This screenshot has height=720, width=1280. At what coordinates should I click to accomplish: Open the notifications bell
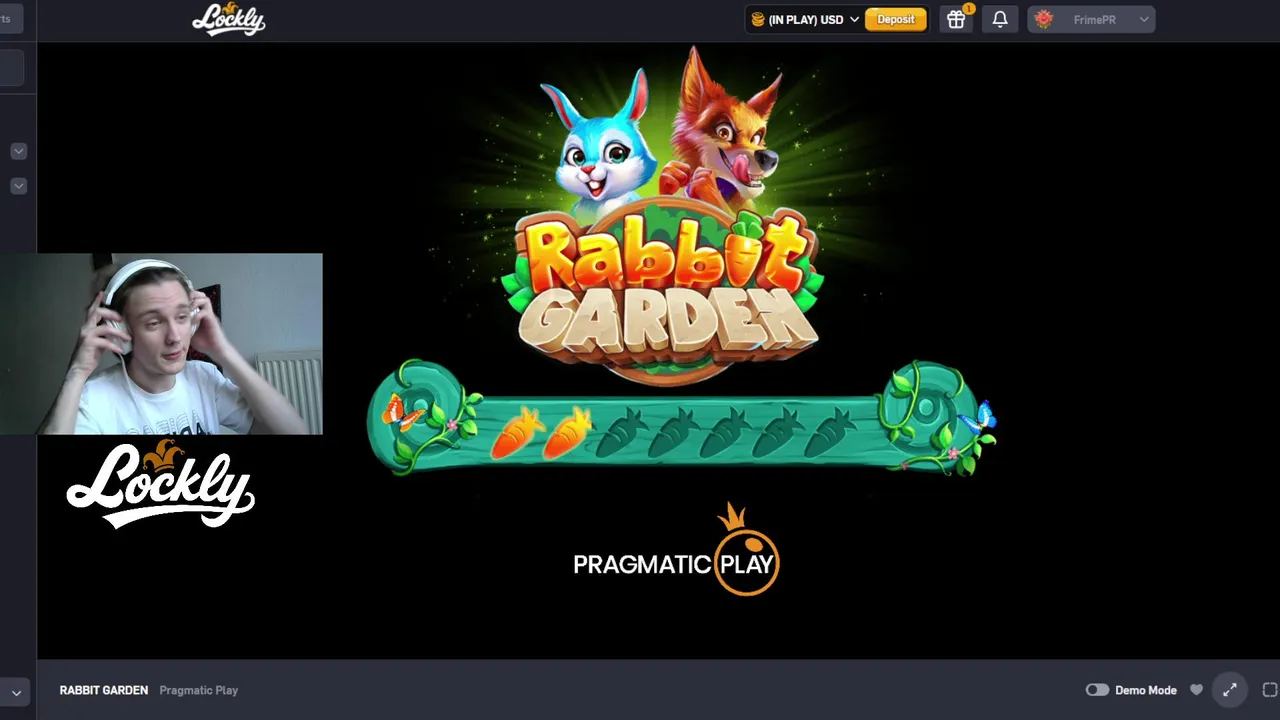(x=1000, y=20)
